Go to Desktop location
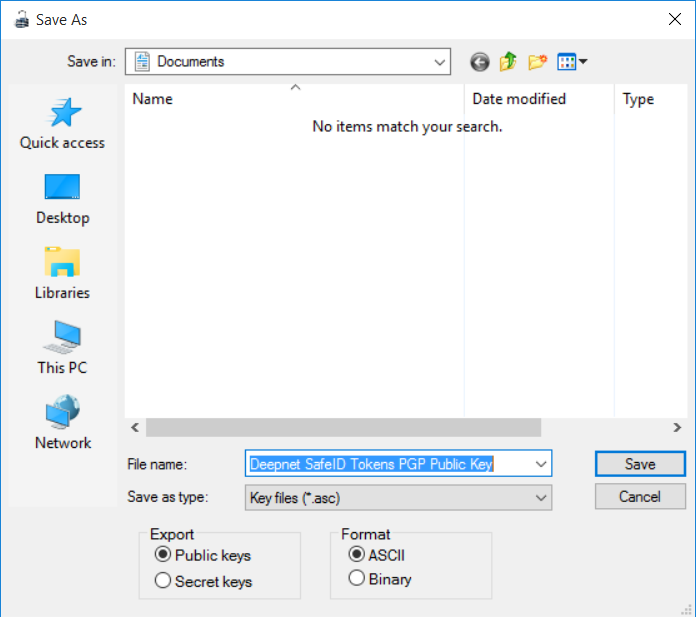Screen dimensions: 696x617 click(62, 199)
